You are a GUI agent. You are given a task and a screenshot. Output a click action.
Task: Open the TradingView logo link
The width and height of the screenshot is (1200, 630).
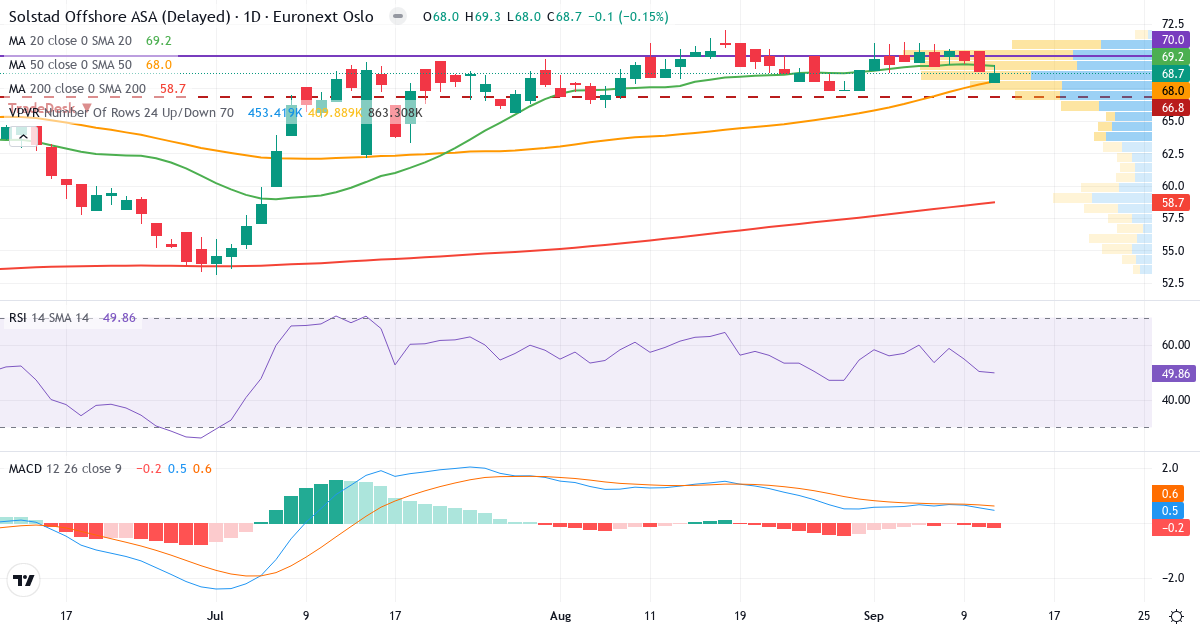(x=24, y=579)
